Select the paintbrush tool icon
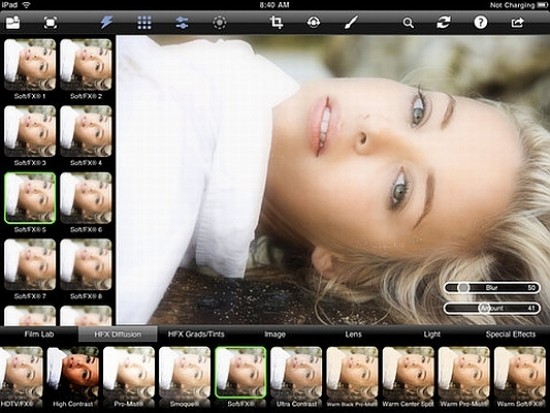Image resolution: width=550 pixels, height=413 pixels. click(351, 22)
